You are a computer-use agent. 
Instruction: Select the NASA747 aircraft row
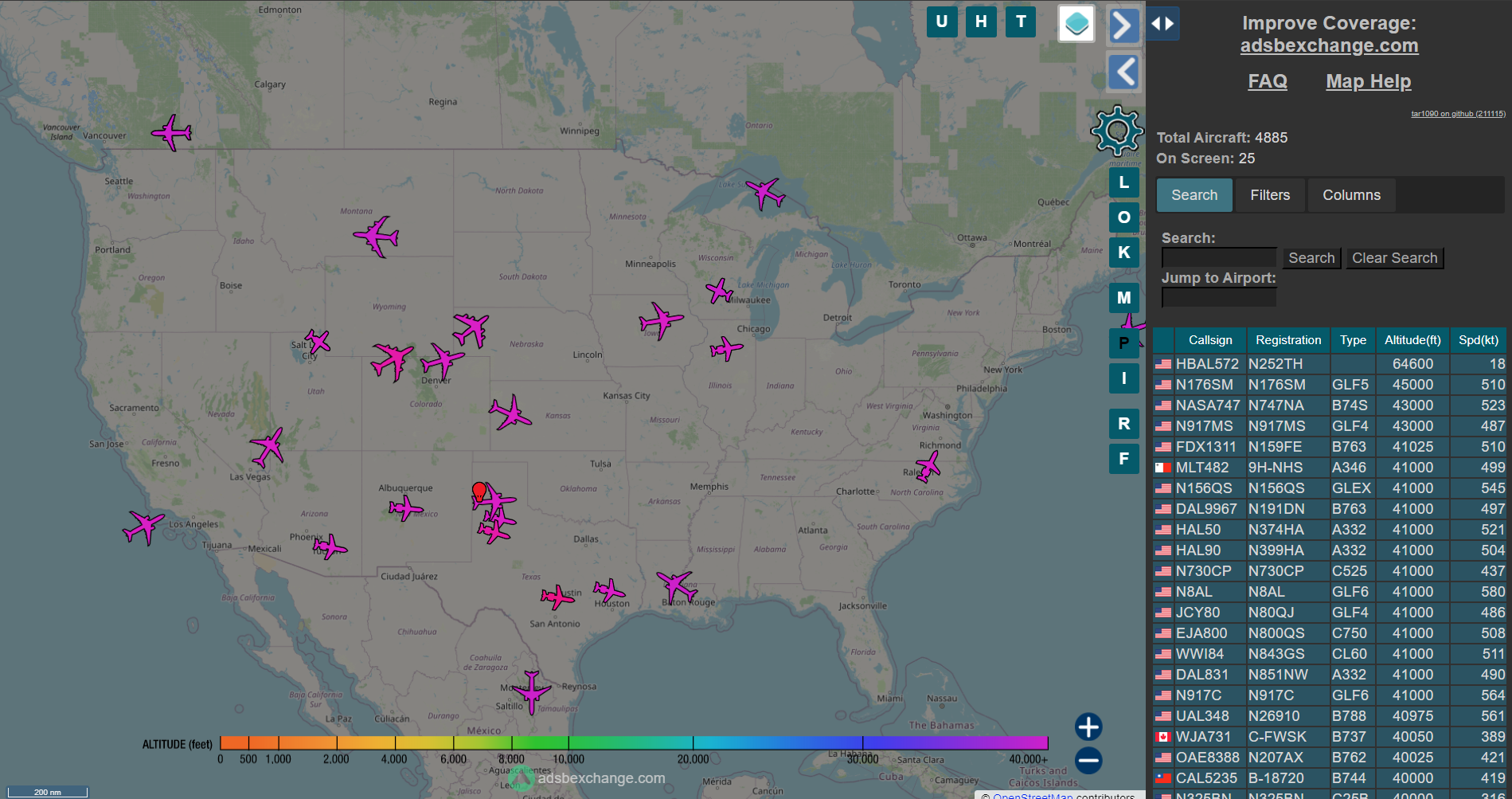[1329, 405]
